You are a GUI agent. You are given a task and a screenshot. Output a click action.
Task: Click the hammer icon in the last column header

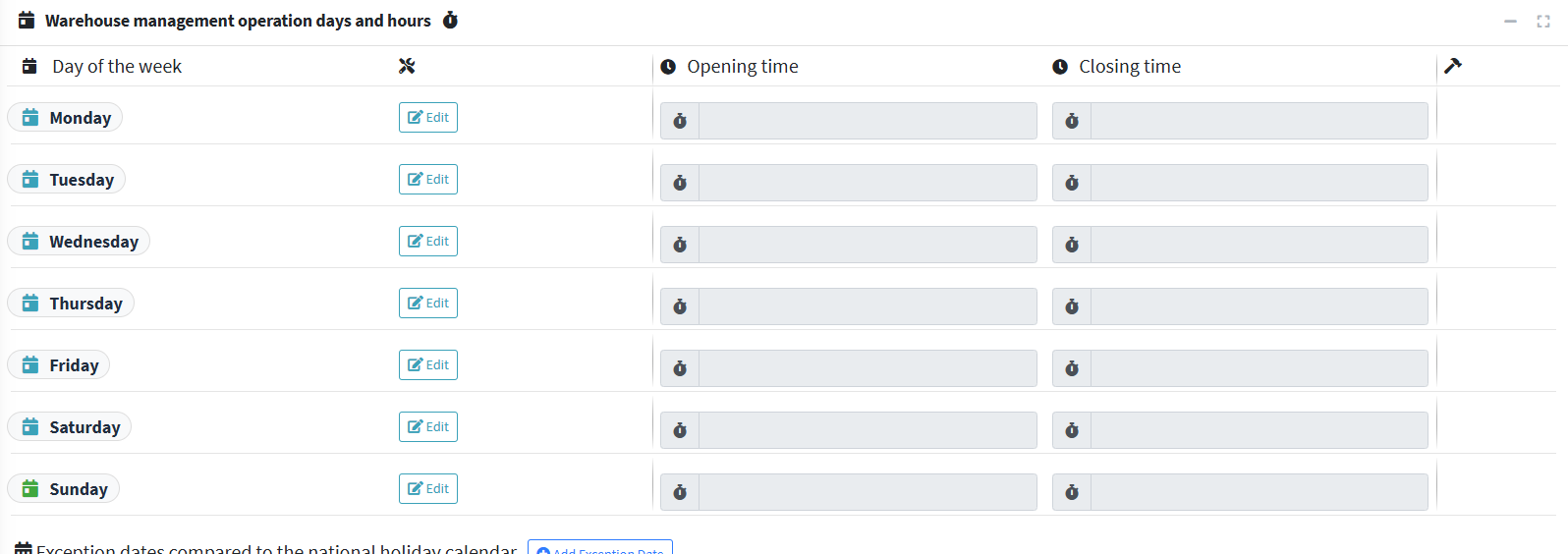coord(1453,66)
